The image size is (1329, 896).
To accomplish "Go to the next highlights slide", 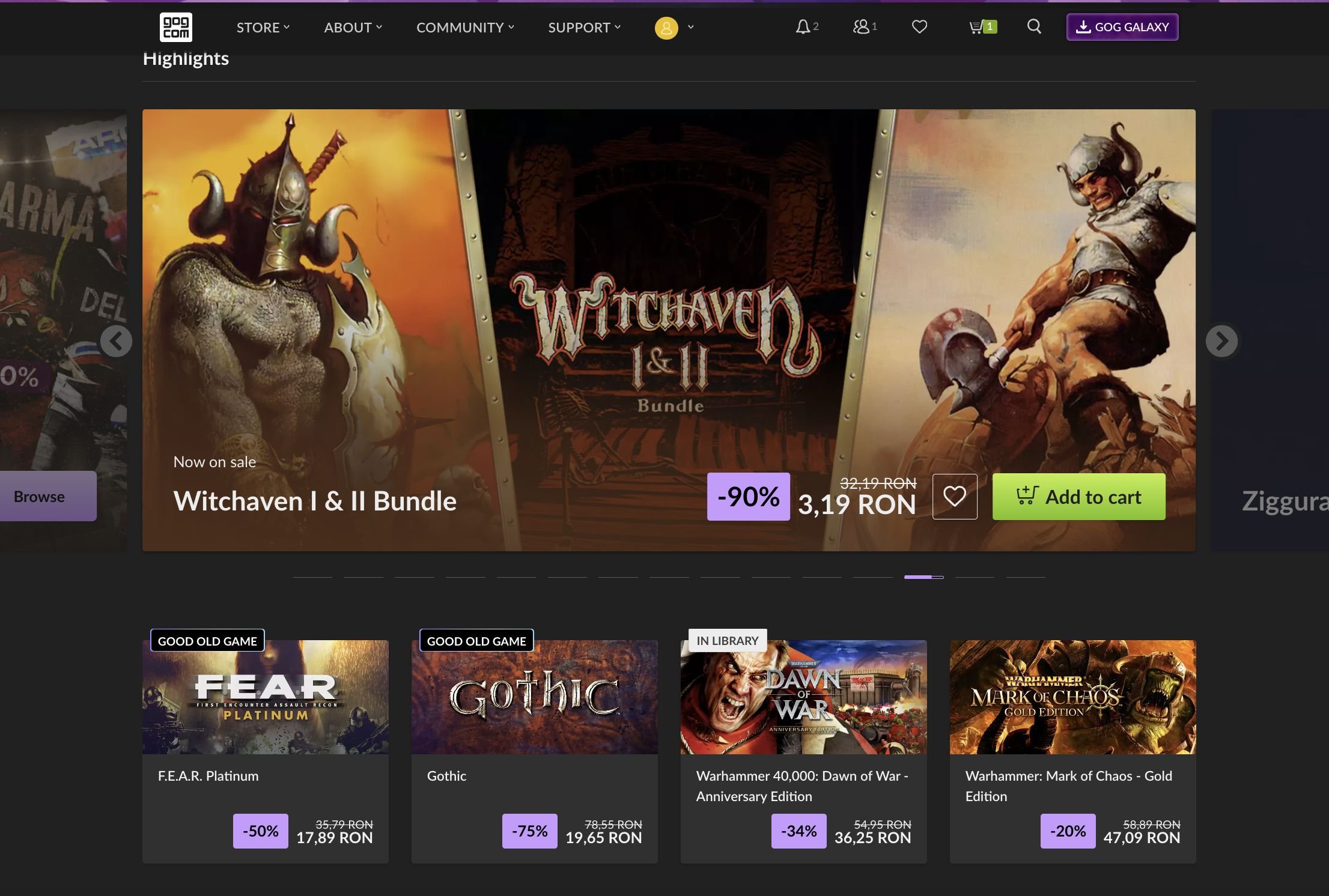I will point(1221,341).
